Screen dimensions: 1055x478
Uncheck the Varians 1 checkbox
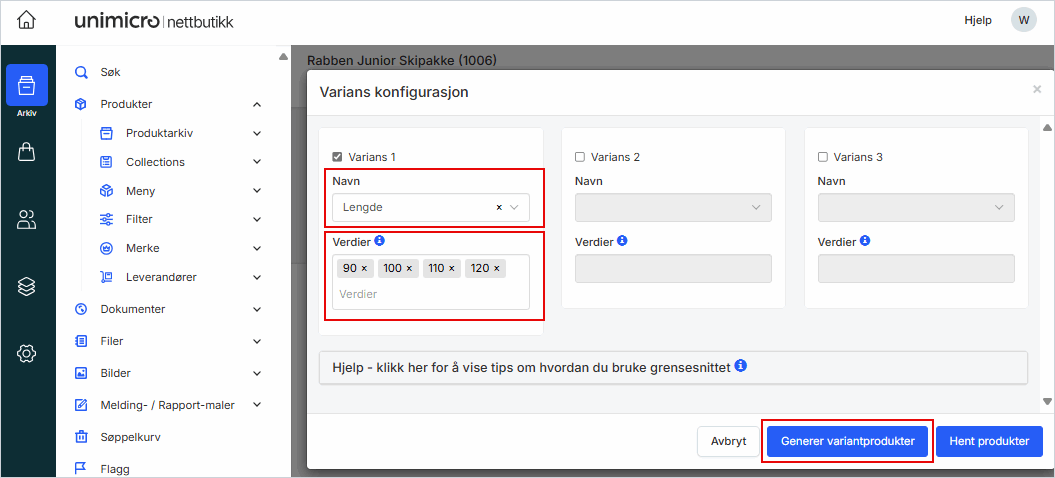click(337, 157)
